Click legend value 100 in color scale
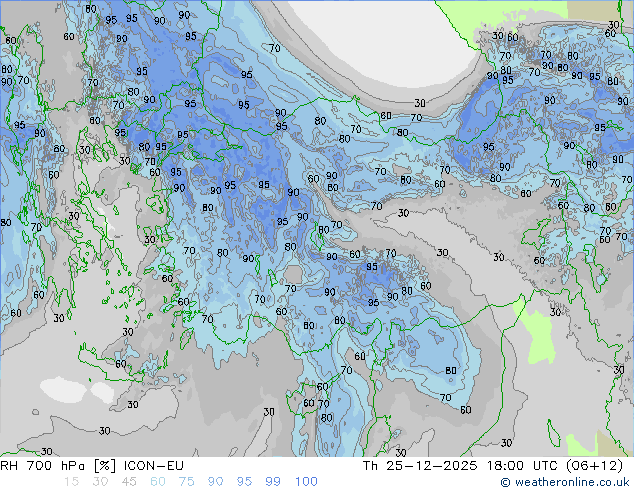634x490 pixels. [306, 482]
